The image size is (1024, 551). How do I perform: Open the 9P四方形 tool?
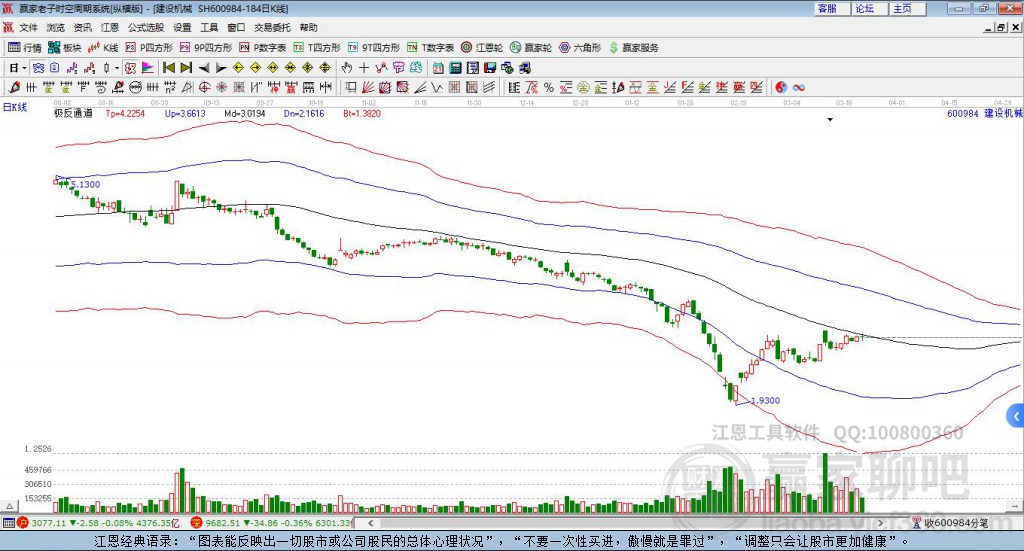coord(206,48)
